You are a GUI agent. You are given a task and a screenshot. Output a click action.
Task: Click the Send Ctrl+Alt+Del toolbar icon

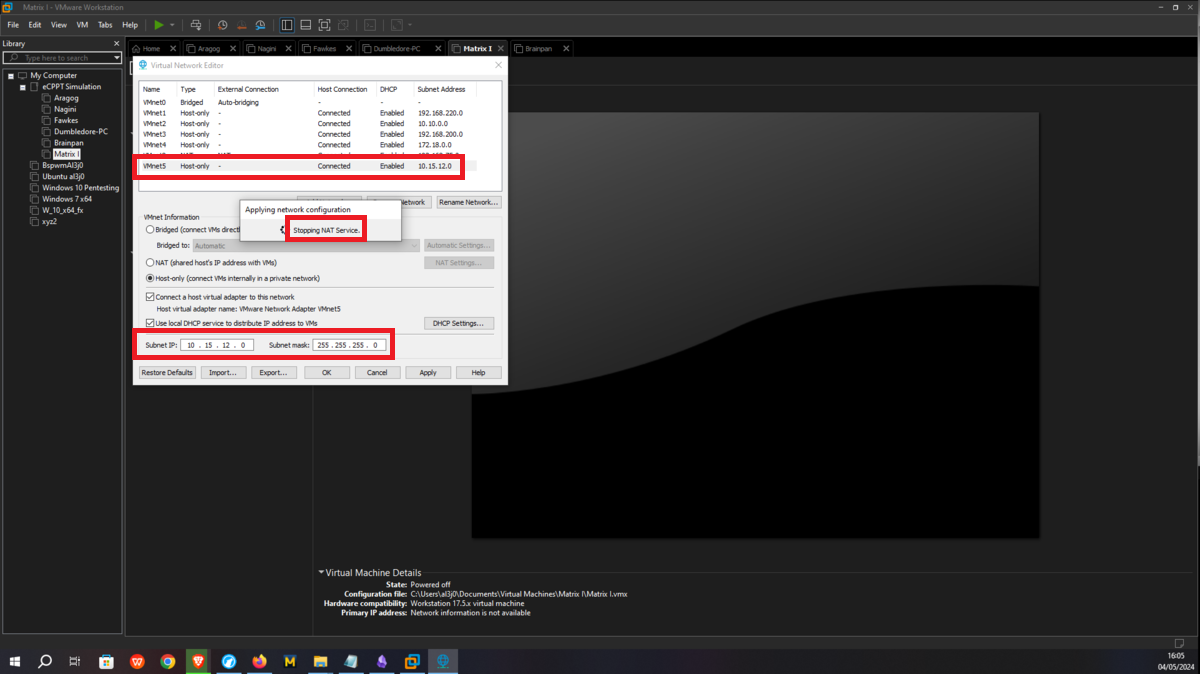195,24
